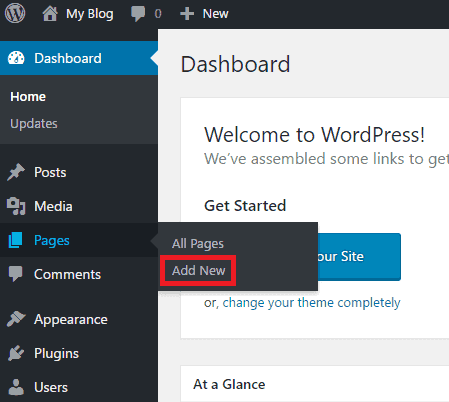The image size is (449, 402).
Task: Click the Comments speech bubble sidebar icon
Action: (16, 274)
